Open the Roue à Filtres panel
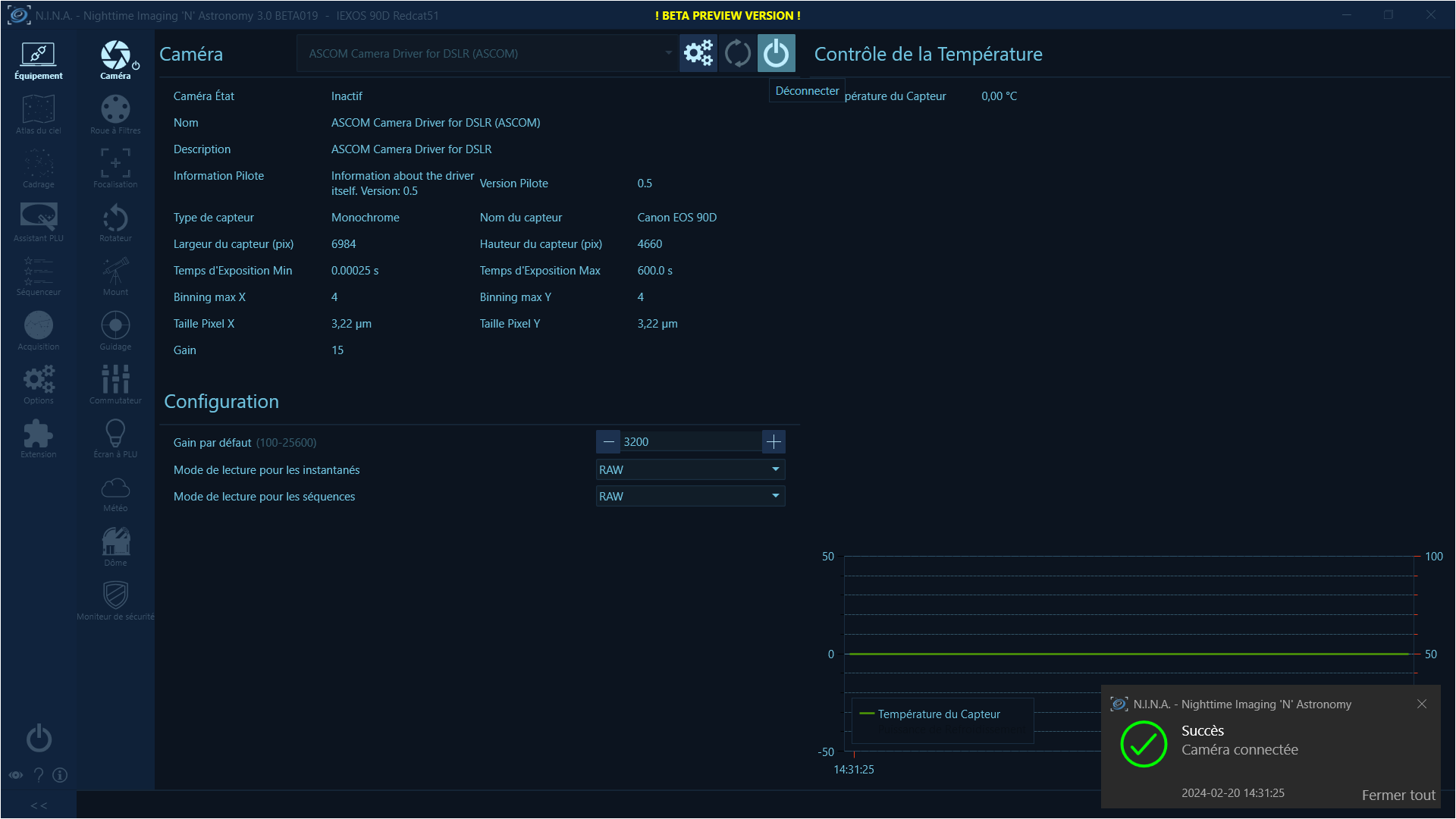Image resolution: width=1456 pixels, height=819 pixels. [x=115, y=115]
